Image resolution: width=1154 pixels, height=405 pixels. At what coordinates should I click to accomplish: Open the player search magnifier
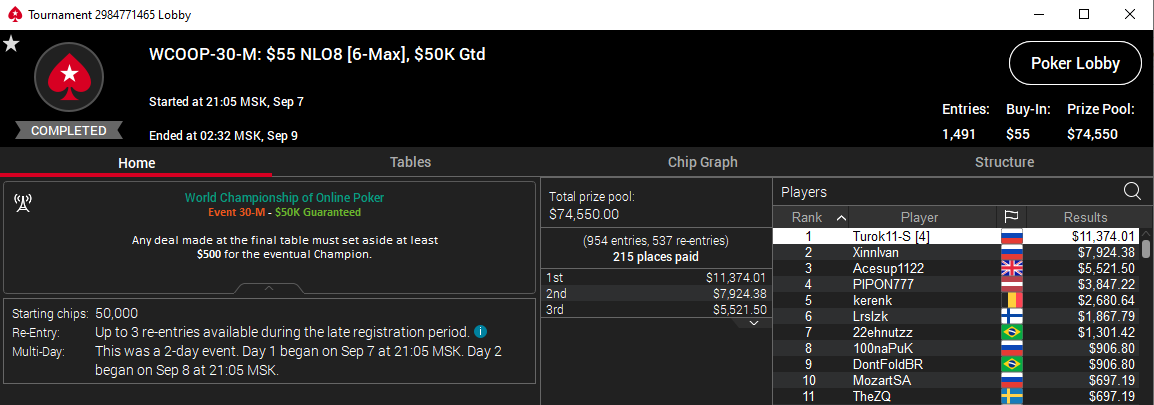click(x=1132, y=191)
